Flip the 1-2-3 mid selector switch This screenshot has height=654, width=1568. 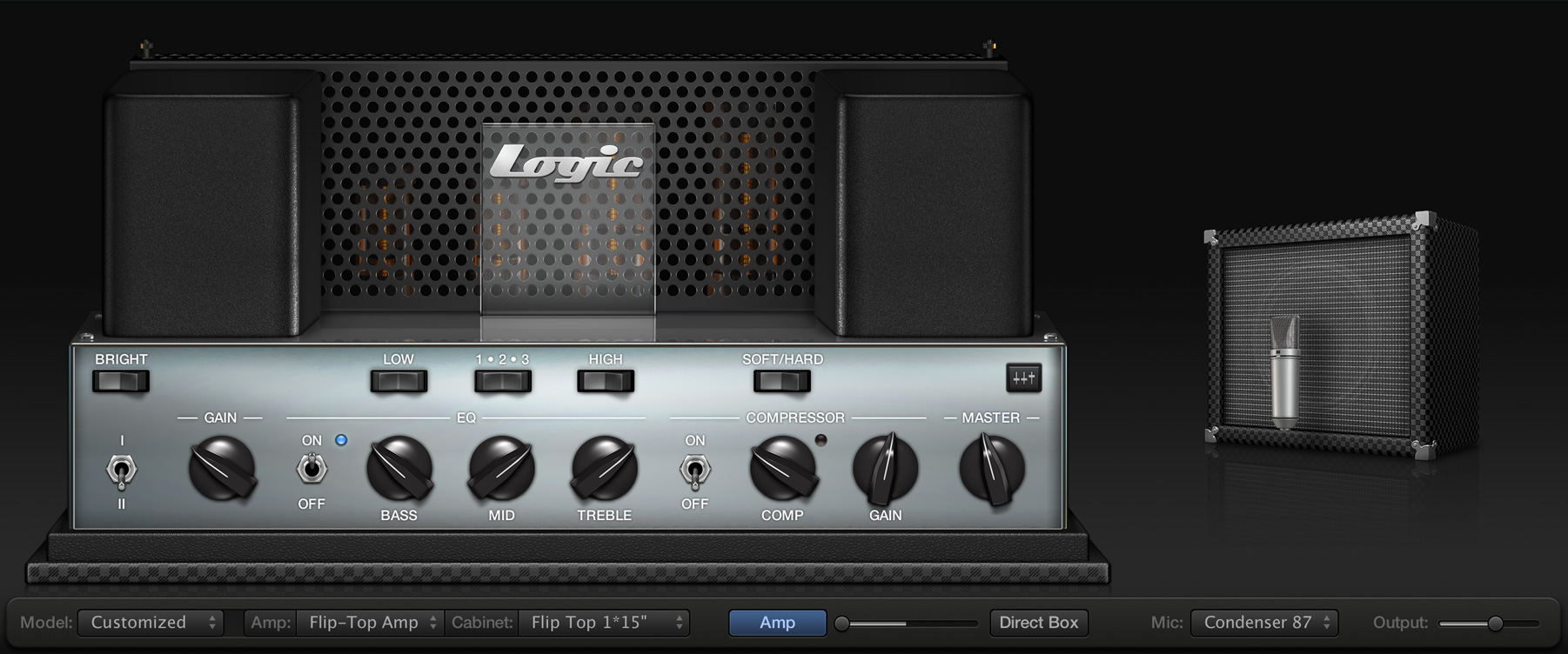click(502, 381)
